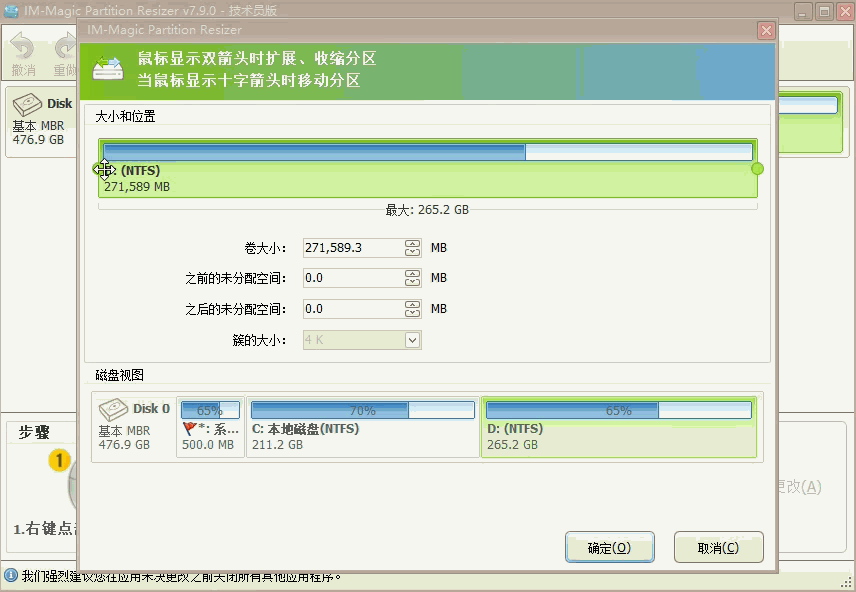856x592 pixels.
Task: Click the 簇的大小 label
Action: click(259, 341)
